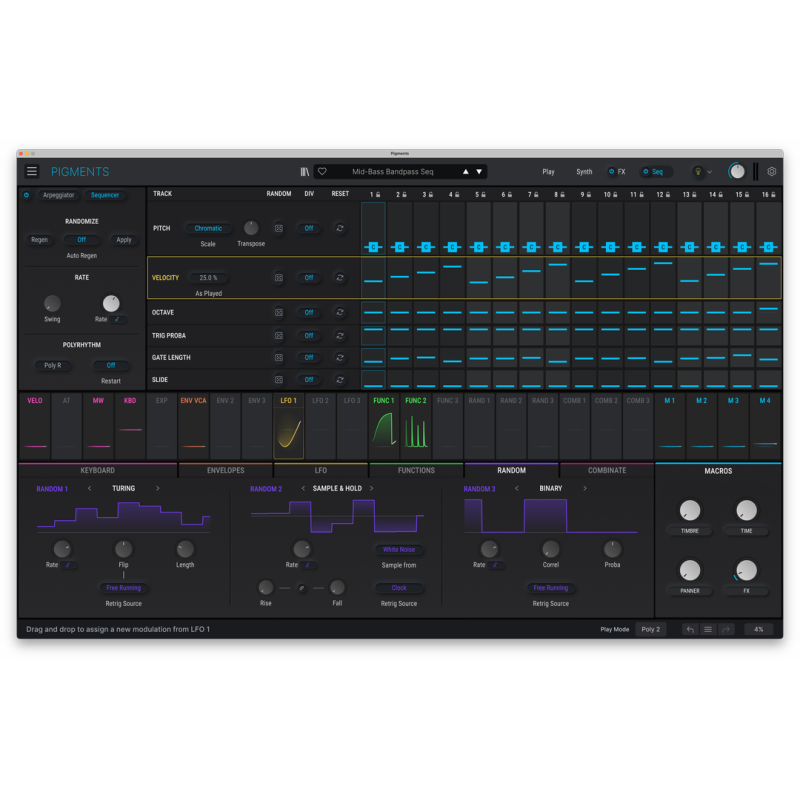The image size is (800, 800).
Task: Open the history list icon
Action: pyautogui.click(x=708, y=630)
